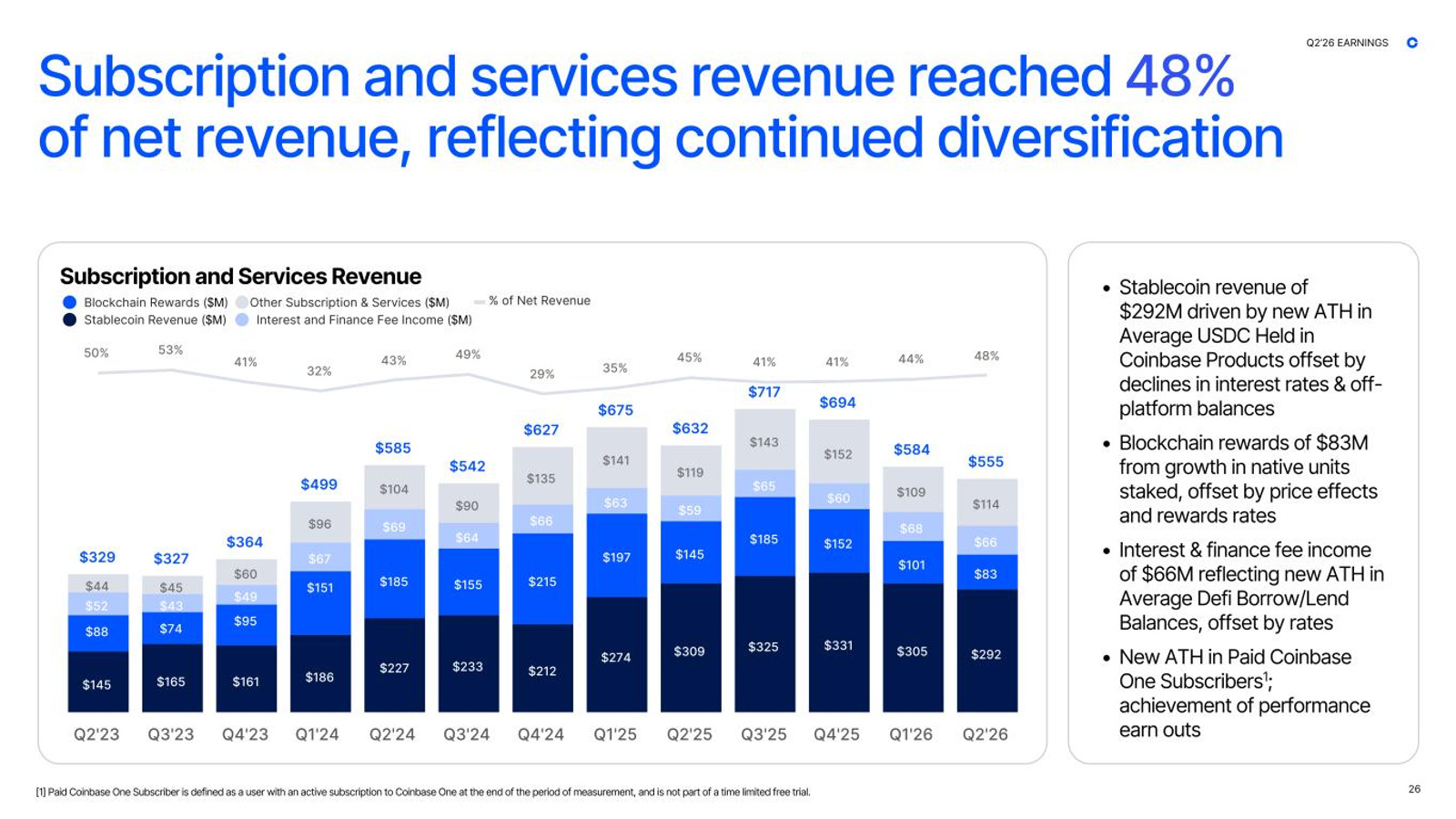Image resolution: width=1456 pixels, height=819 pixels.
Task: Click the Blockchain Rewards legend dot
Action: 69,302
